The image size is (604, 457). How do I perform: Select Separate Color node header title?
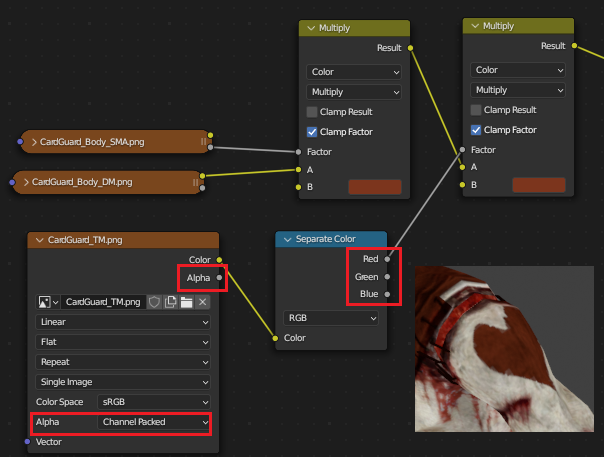tap(325, 239)
